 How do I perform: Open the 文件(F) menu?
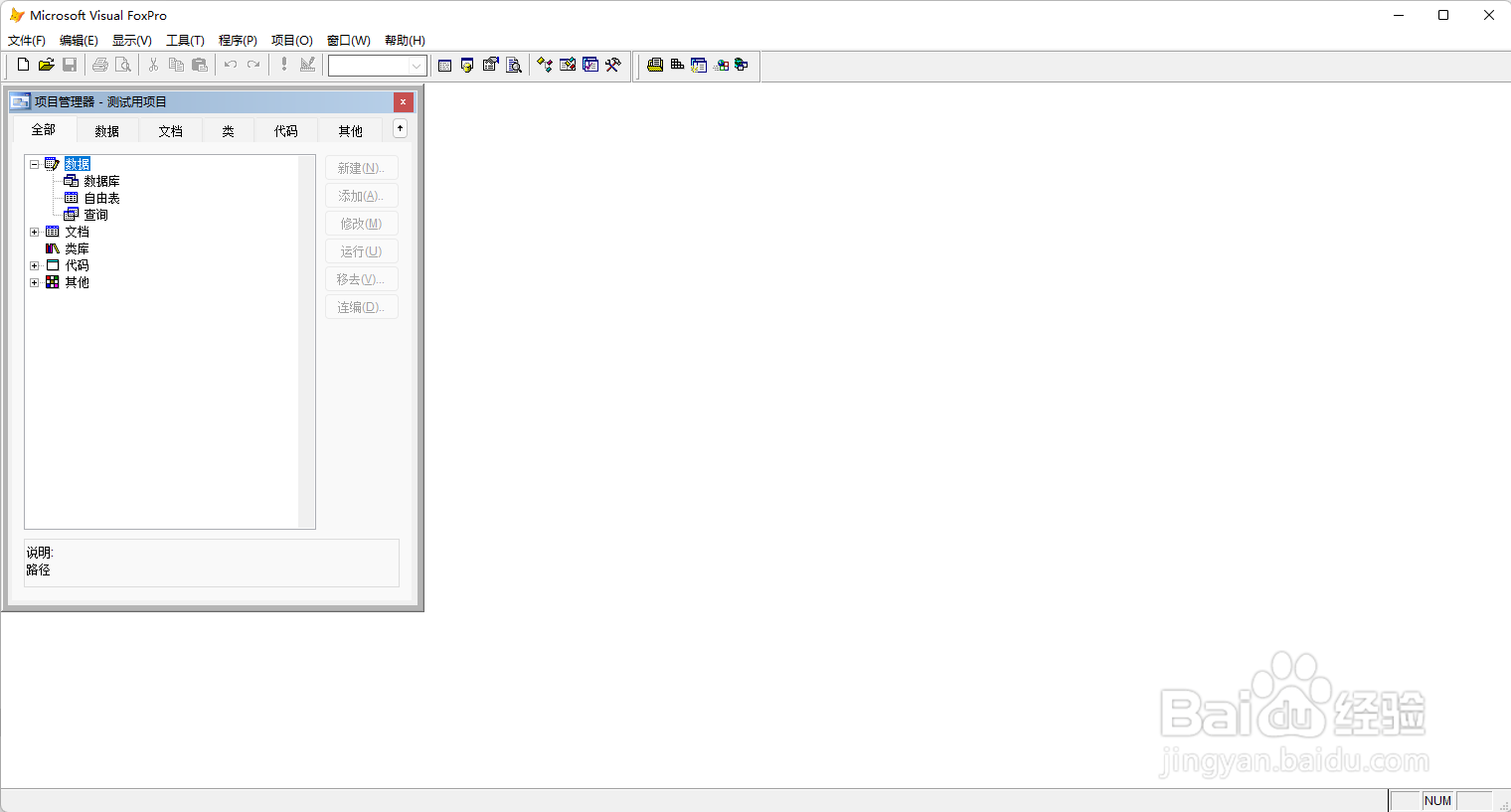[27, 41]
